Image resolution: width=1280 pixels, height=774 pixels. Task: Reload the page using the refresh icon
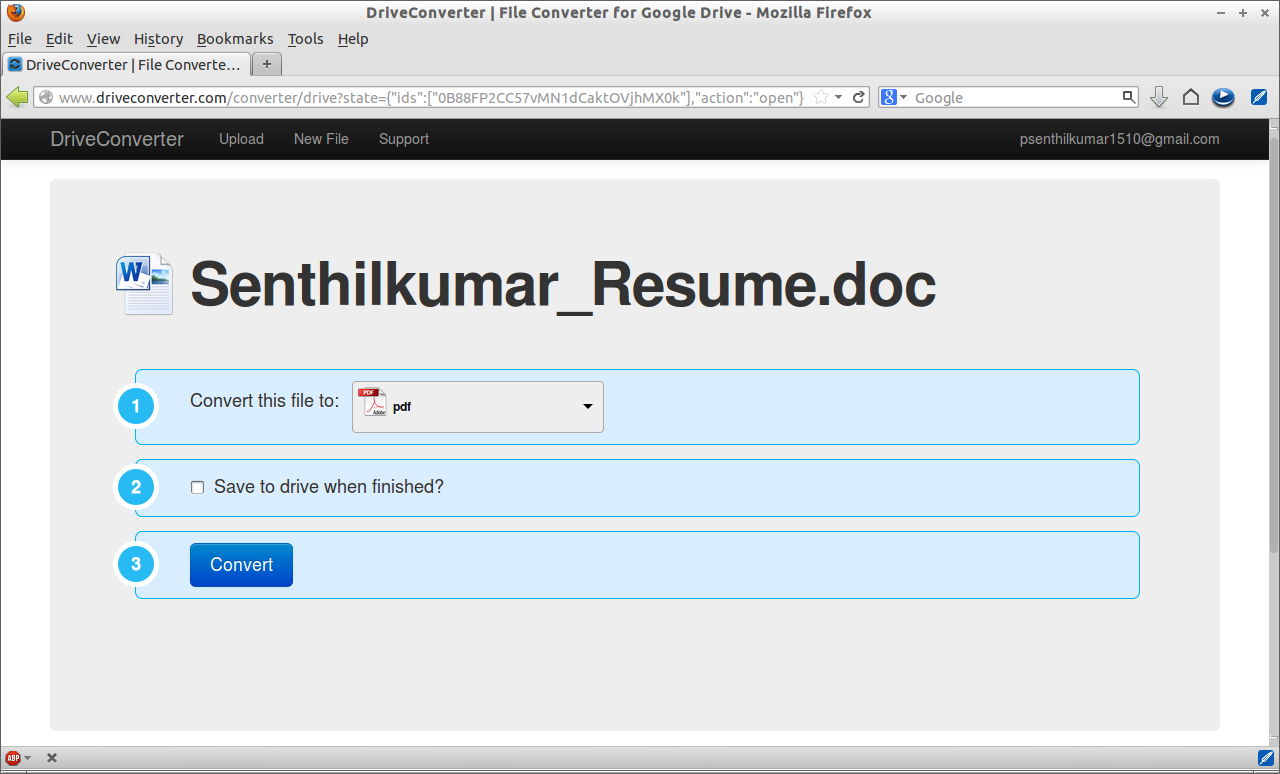click(x=859, y=97)
